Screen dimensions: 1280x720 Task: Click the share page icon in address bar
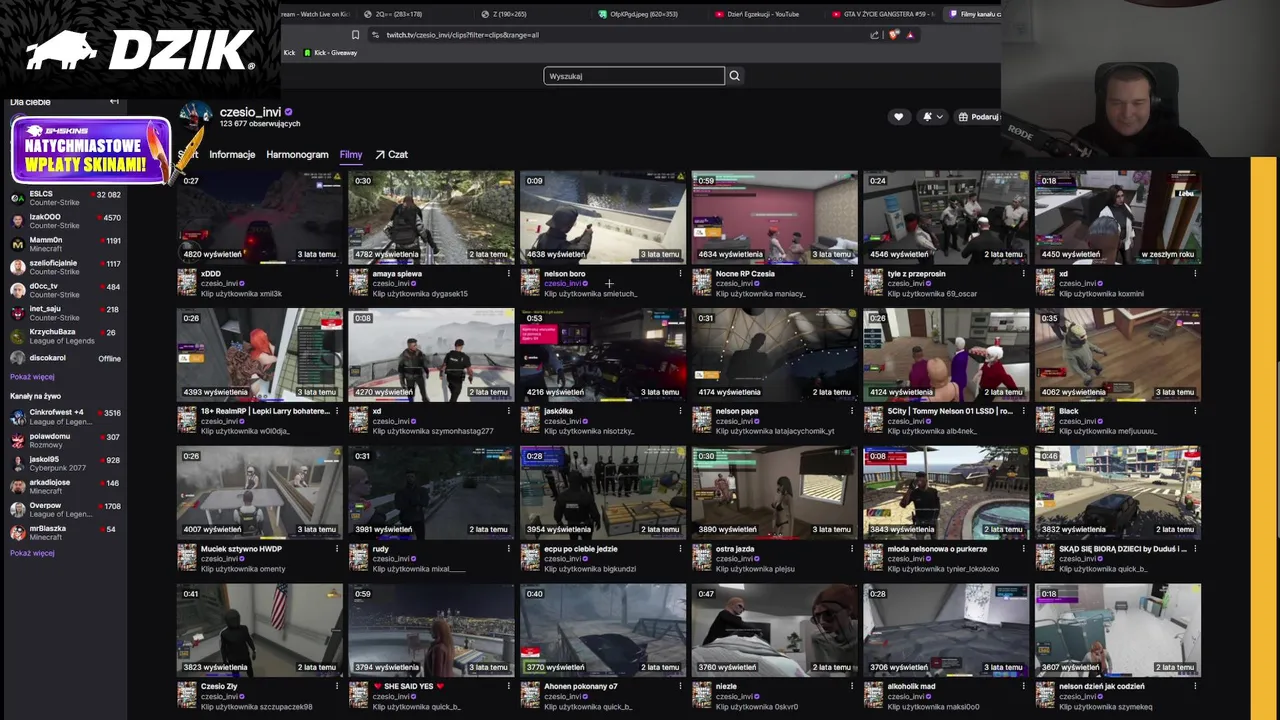pos(874,35)
